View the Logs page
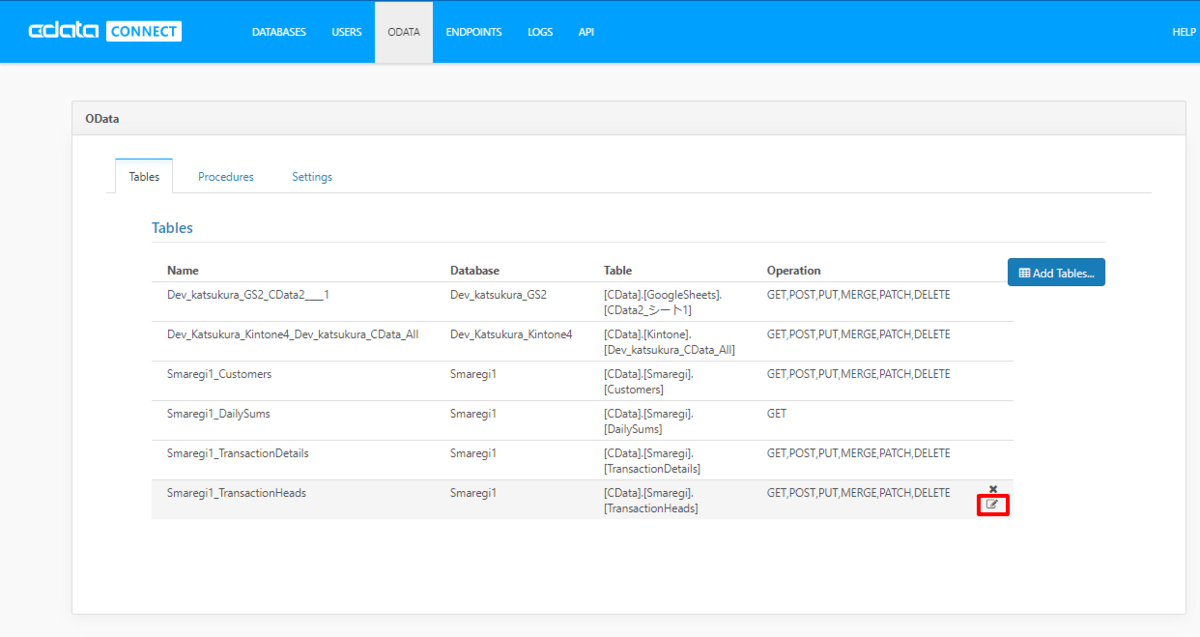 540,32
